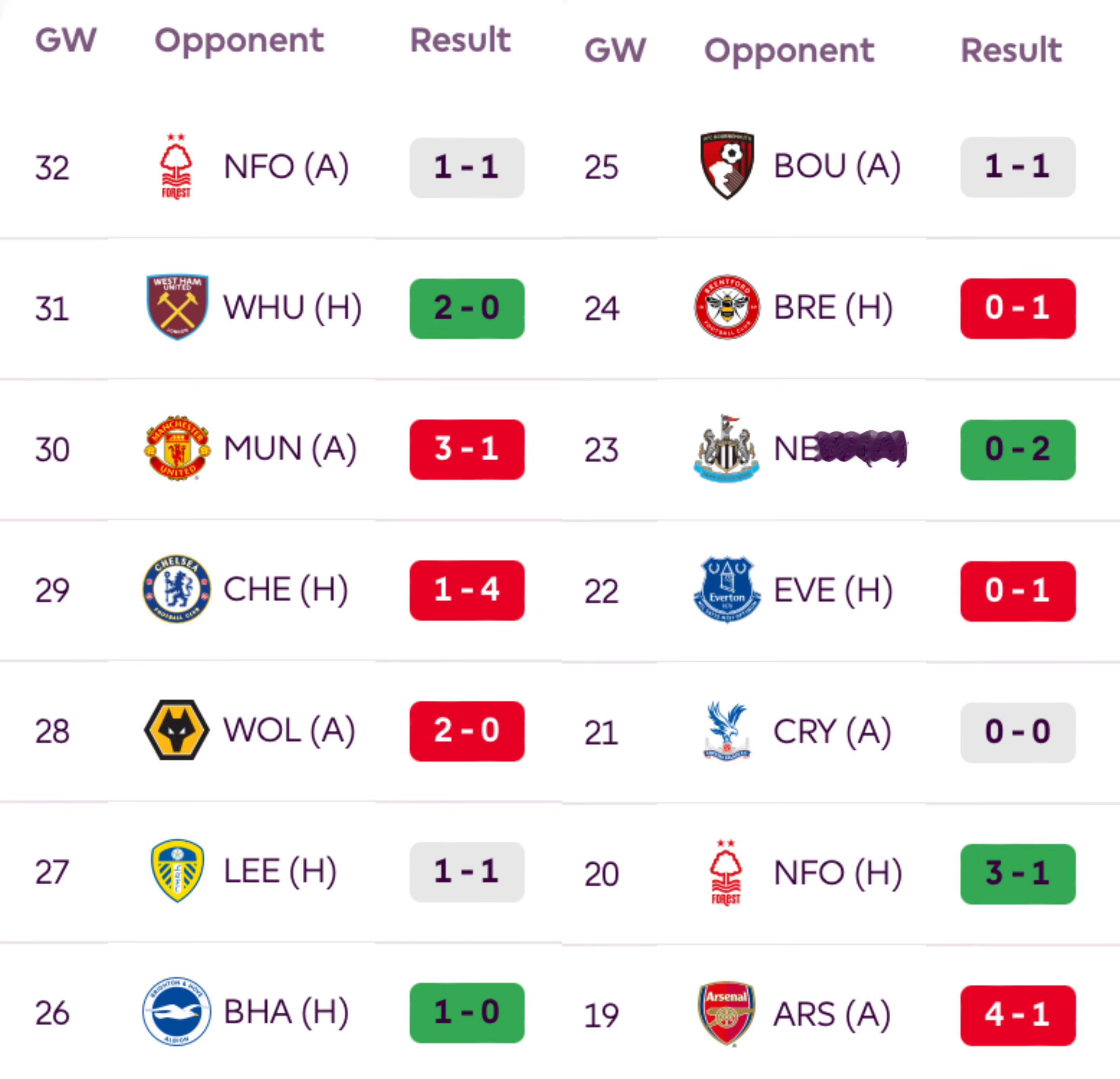Click the Bournemouth club crest
This screenshot has height=1079, width=1120.
tap(727, 166)
